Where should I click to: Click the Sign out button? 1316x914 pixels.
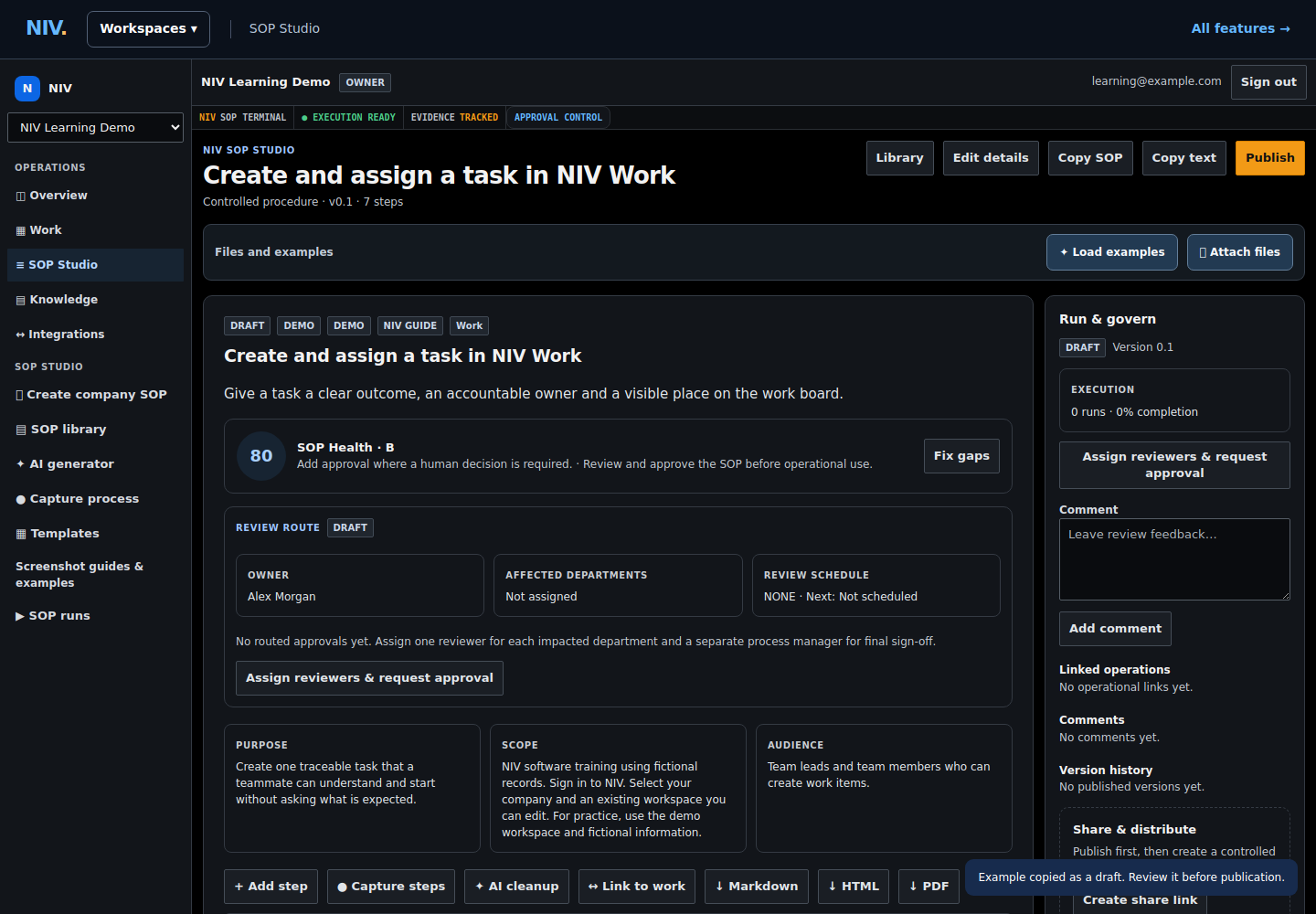click(1268, 82)
